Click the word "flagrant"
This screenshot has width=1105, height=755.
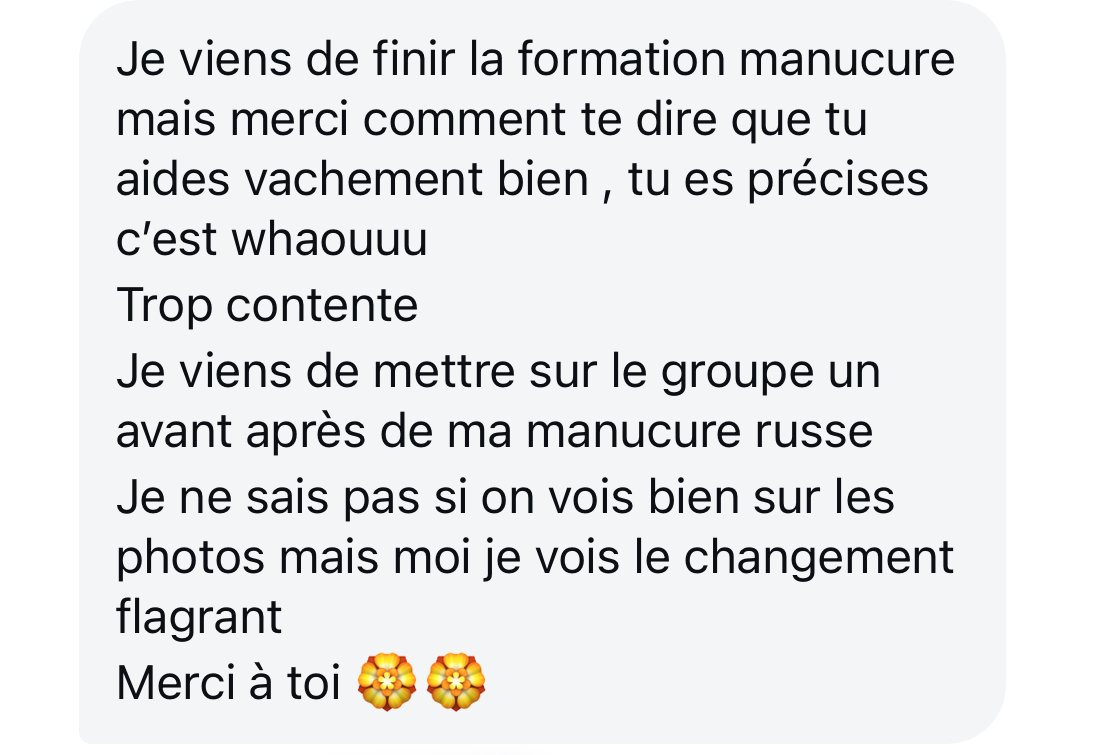pos(199,618)
